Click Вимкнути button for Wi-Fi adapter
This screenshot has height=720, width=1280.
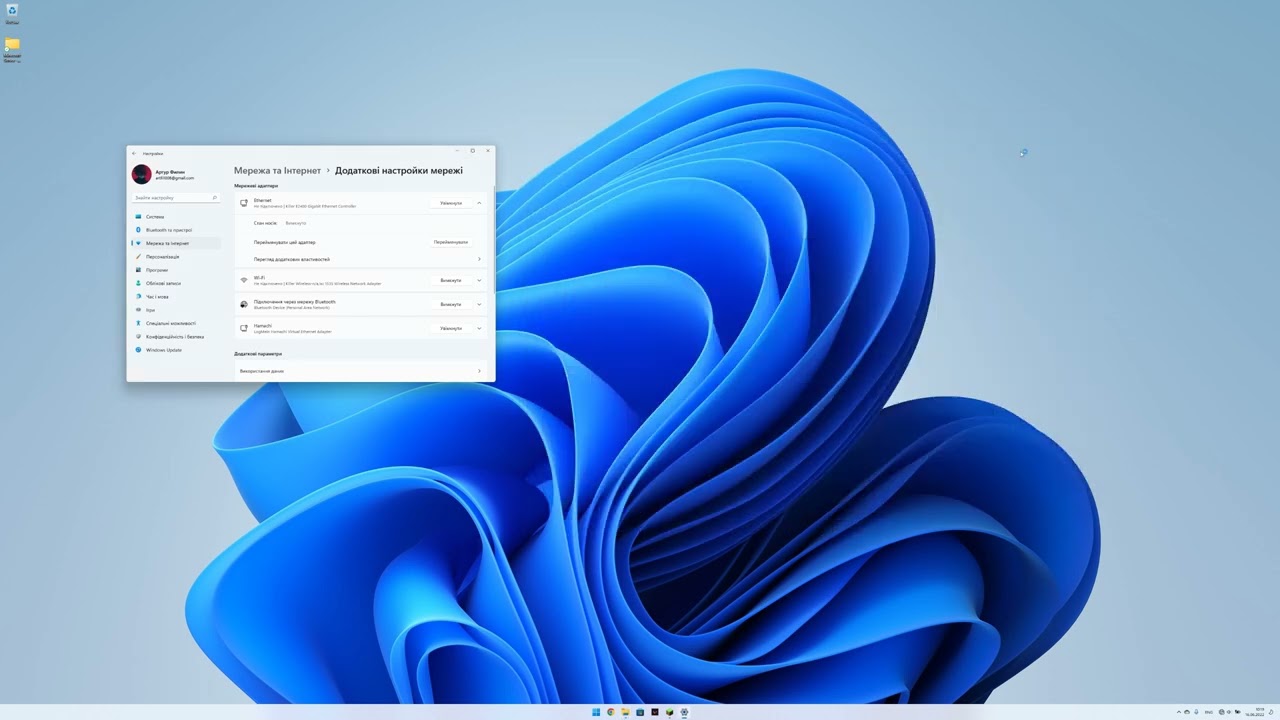[x=451, y=280]
